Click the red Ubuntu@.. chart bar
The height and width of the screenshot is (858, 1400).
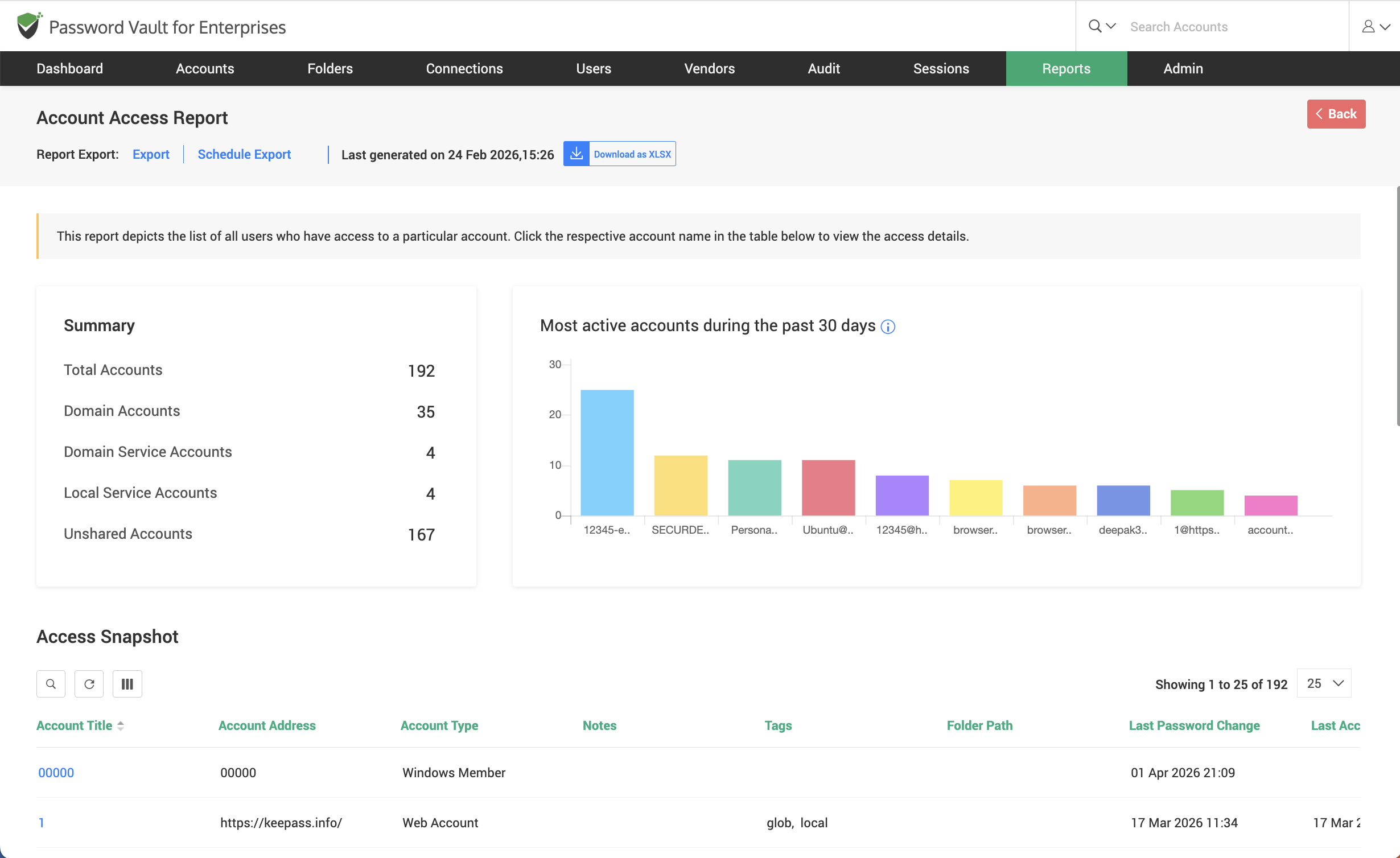click(828, 488)
